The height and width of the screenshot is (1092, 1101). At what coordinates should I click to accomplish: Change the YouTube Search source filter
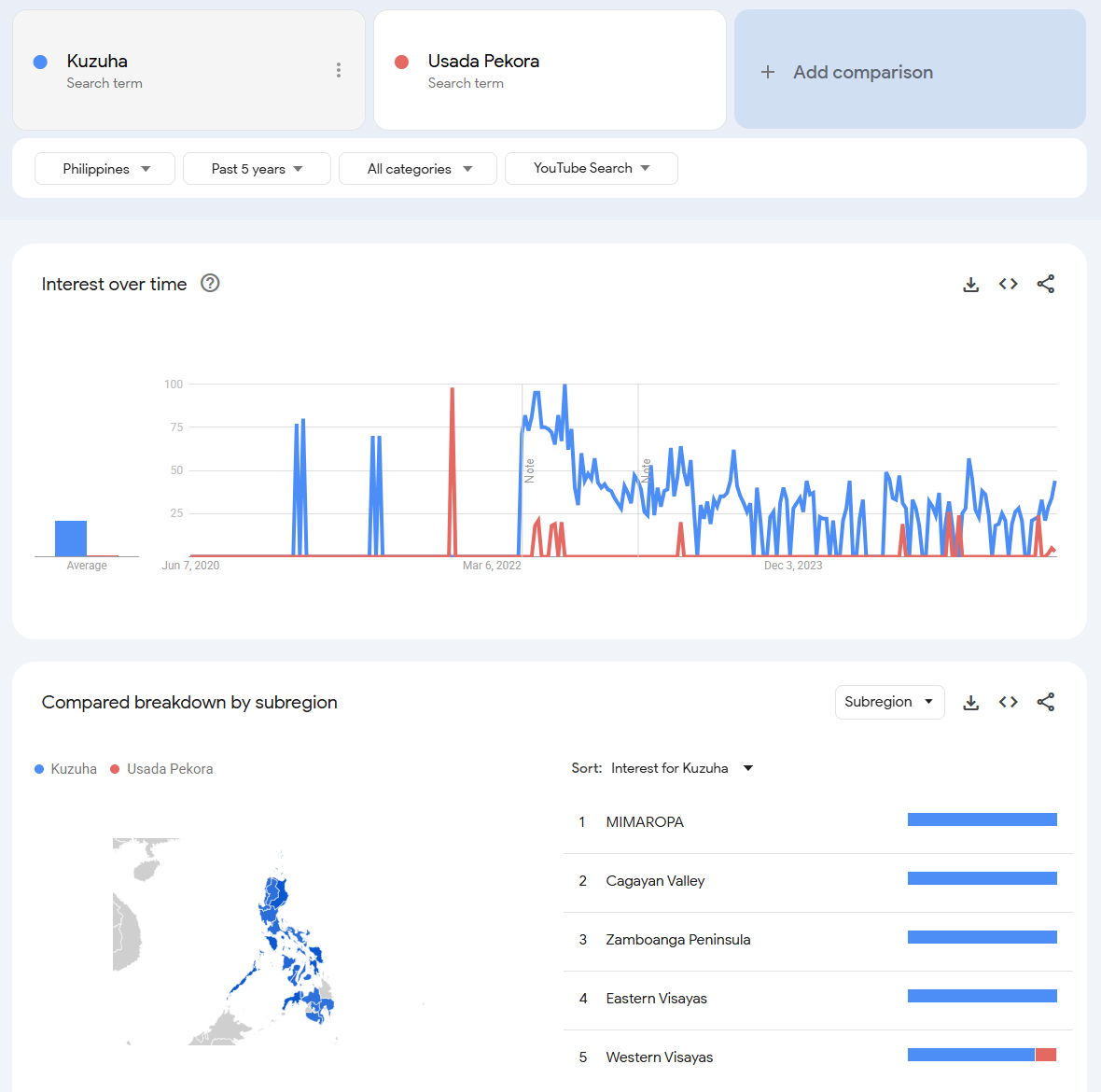pos(591,169)
